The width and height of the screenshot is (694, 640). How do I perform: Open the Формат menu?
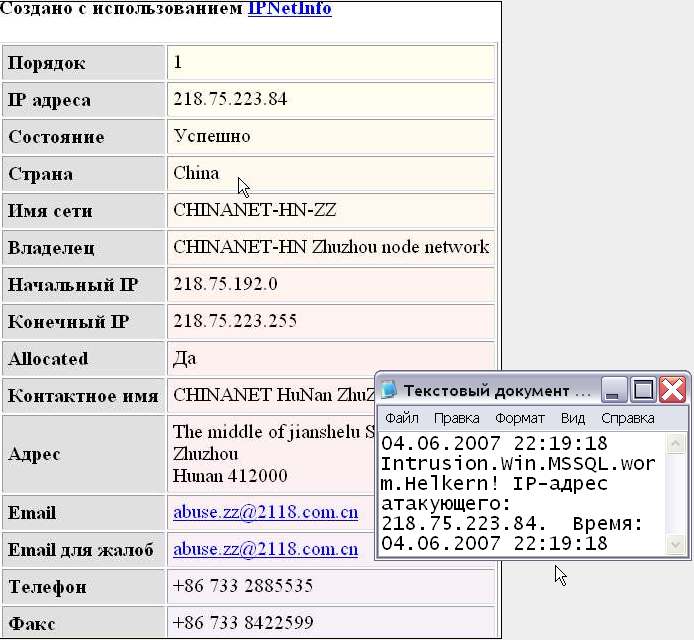point(520,418)
